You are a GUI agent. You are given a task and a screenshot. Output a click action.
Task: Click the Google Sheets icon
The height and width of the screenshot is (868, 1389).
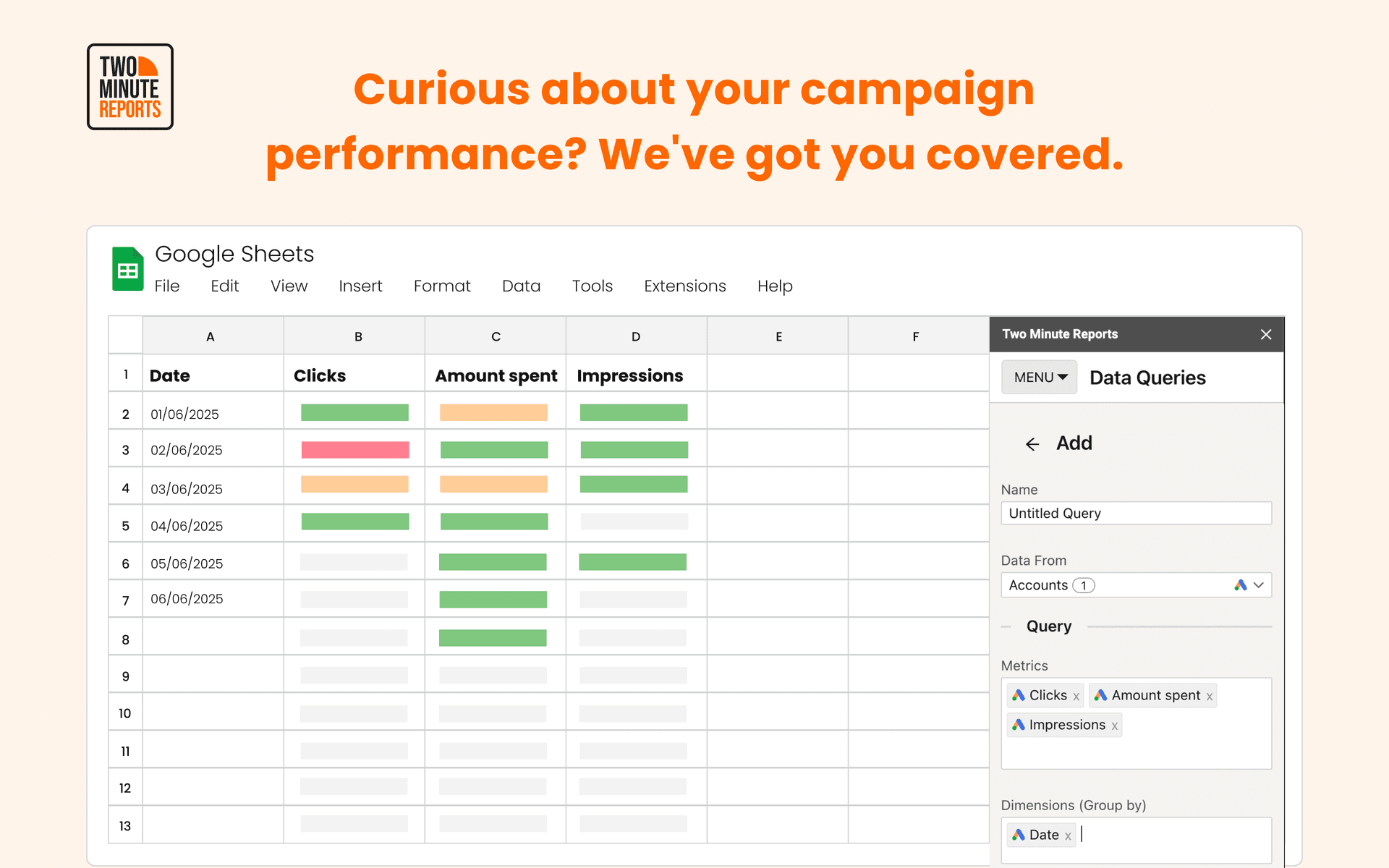click(127, 268)
